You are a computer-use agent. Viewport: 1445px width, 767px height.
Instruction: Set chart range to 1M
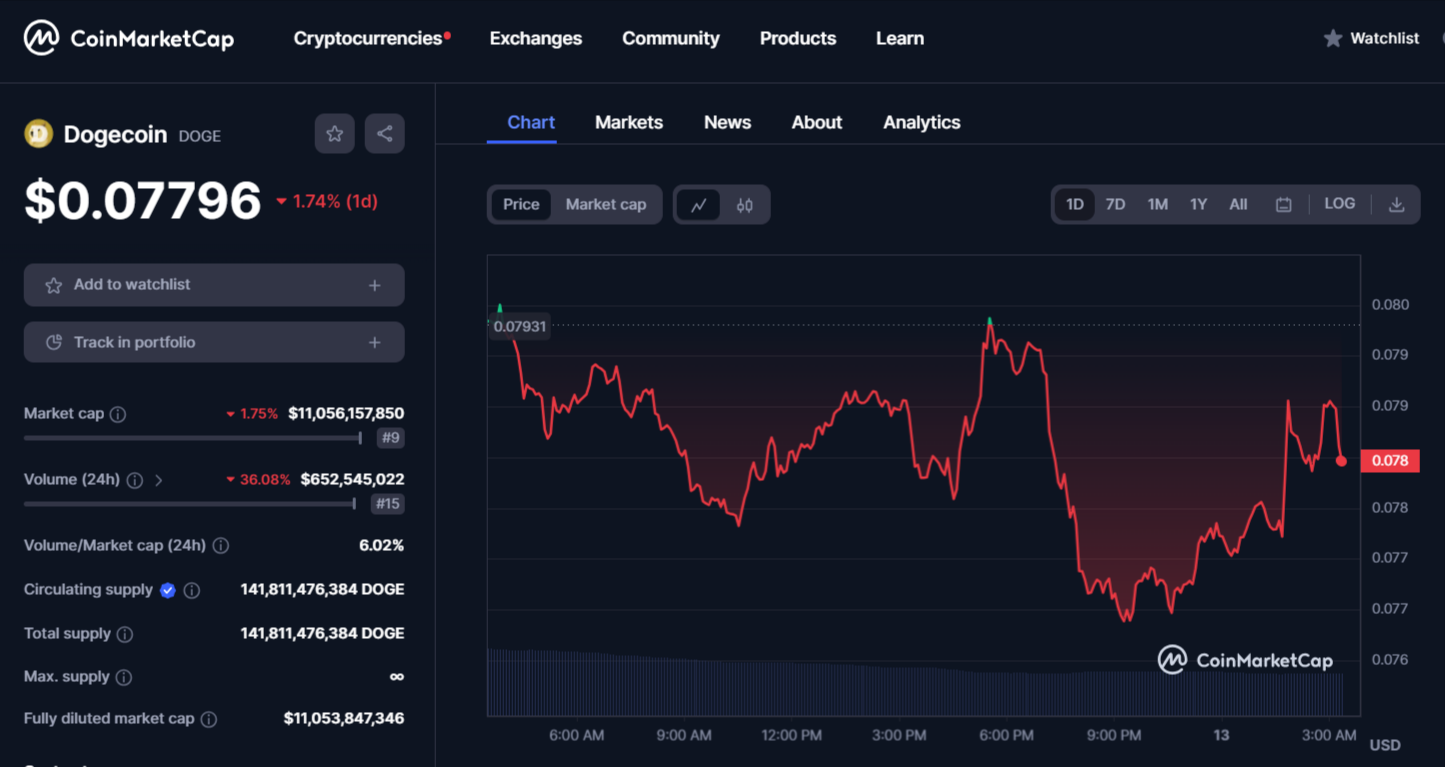click(1158, 204)
